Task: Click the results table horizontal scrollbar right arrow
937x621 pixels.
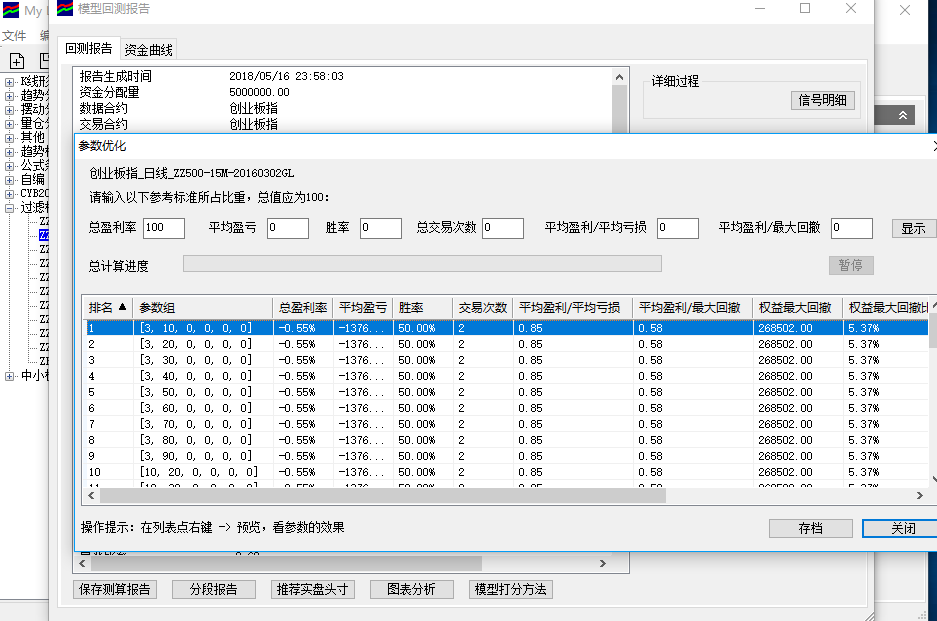Action: [920, 496]
